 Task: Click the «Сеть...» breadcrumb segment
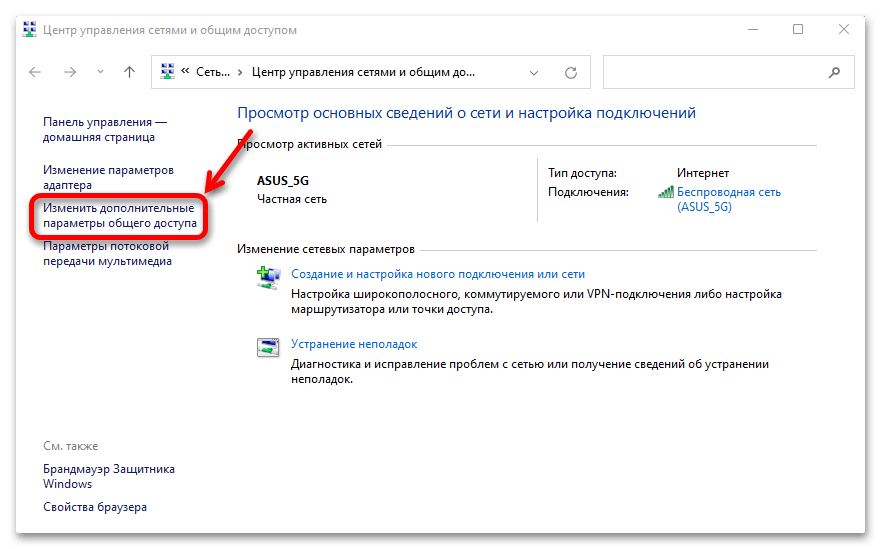[x=213, y=72]
